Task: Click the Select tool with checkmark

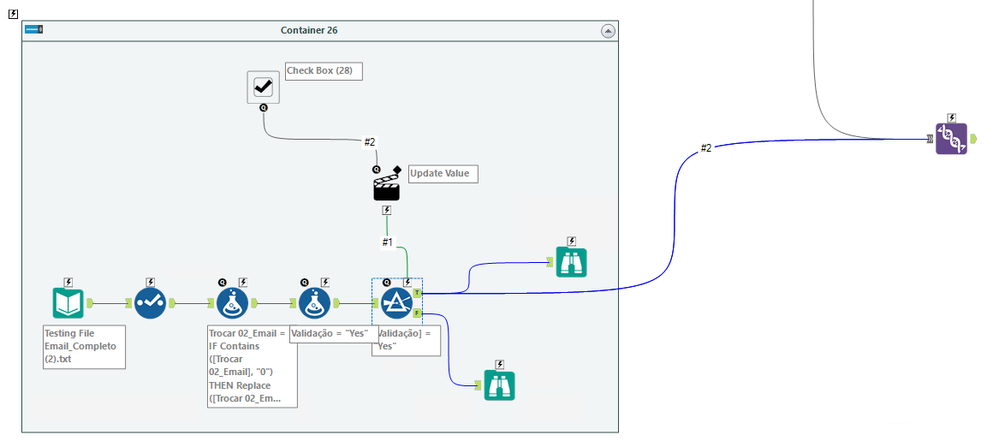Action: click(x=150, y=303)
